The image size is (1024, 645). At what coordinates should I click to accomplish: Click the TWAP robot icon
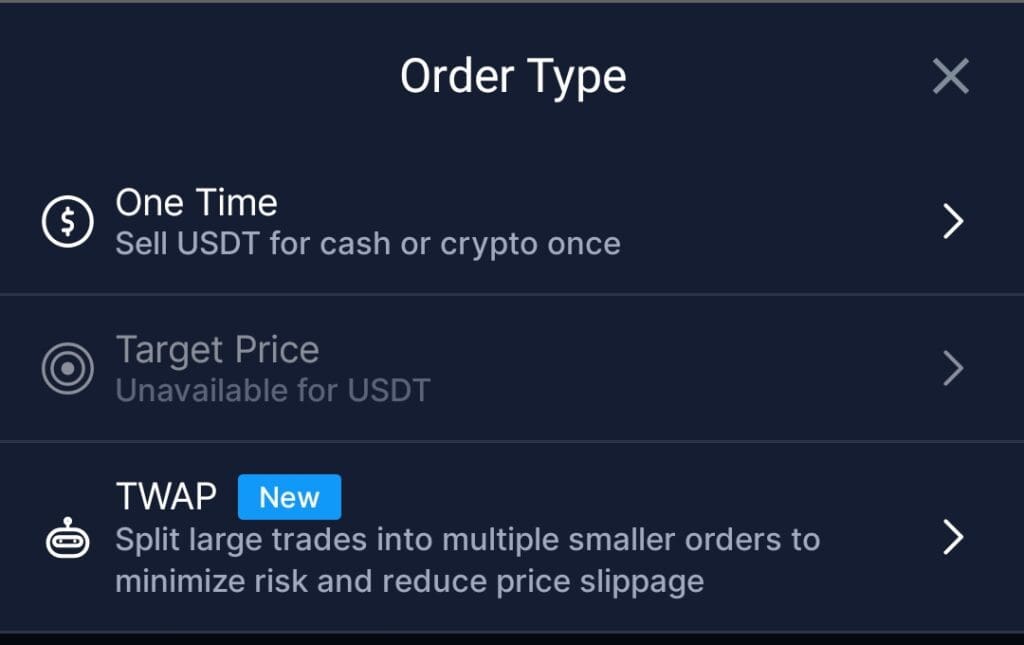[x=67, y=540]
